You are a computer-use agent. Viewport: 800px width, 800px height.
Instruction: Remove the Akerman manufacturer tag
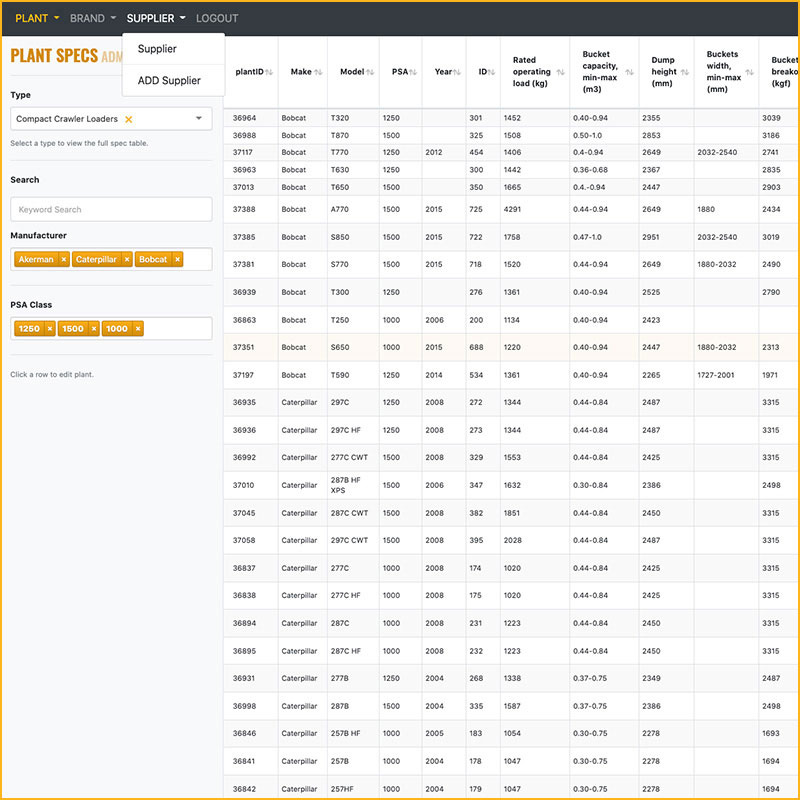pos(64,259)
